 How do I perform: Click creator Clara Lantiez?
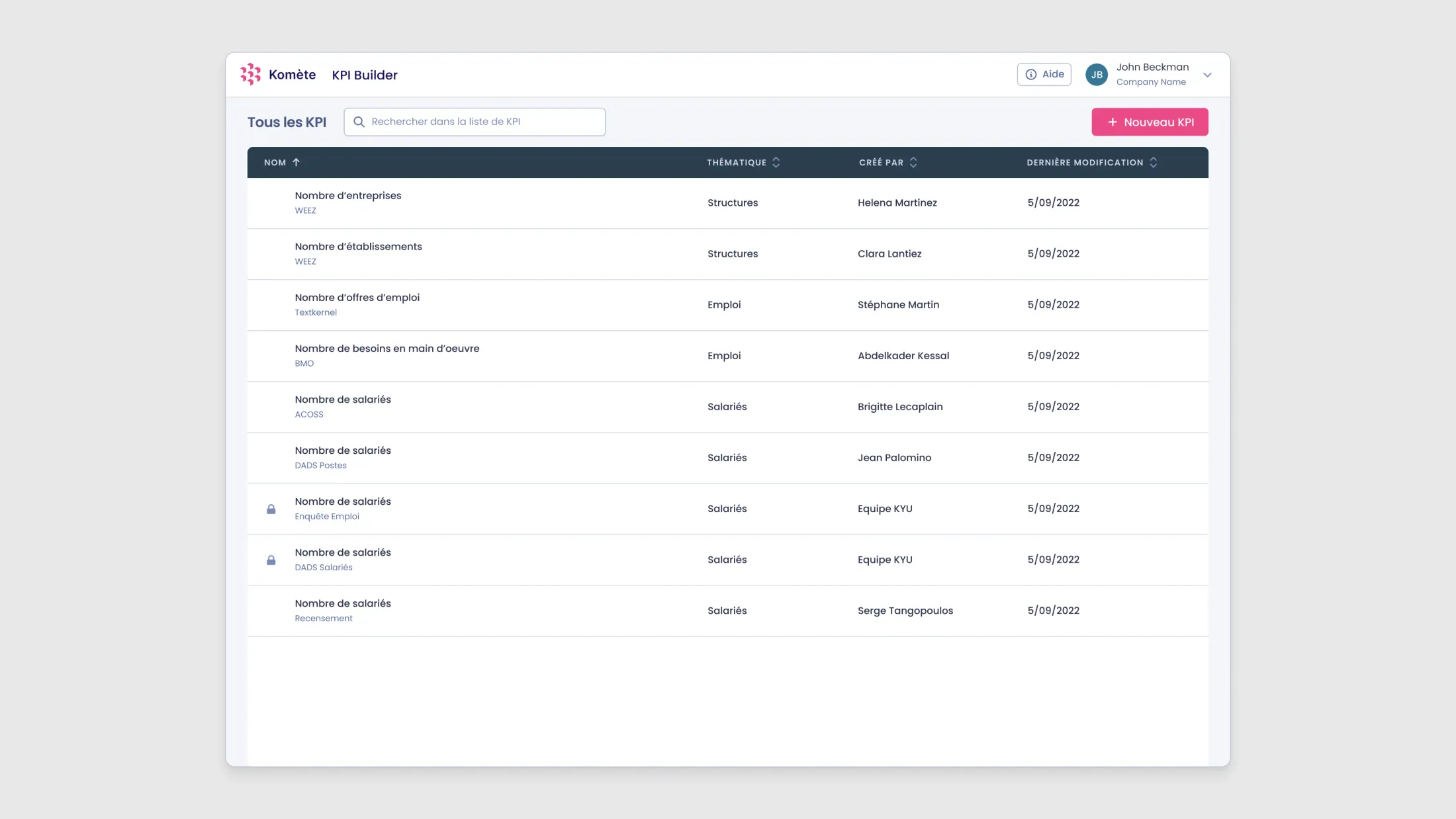pos(889,253)
